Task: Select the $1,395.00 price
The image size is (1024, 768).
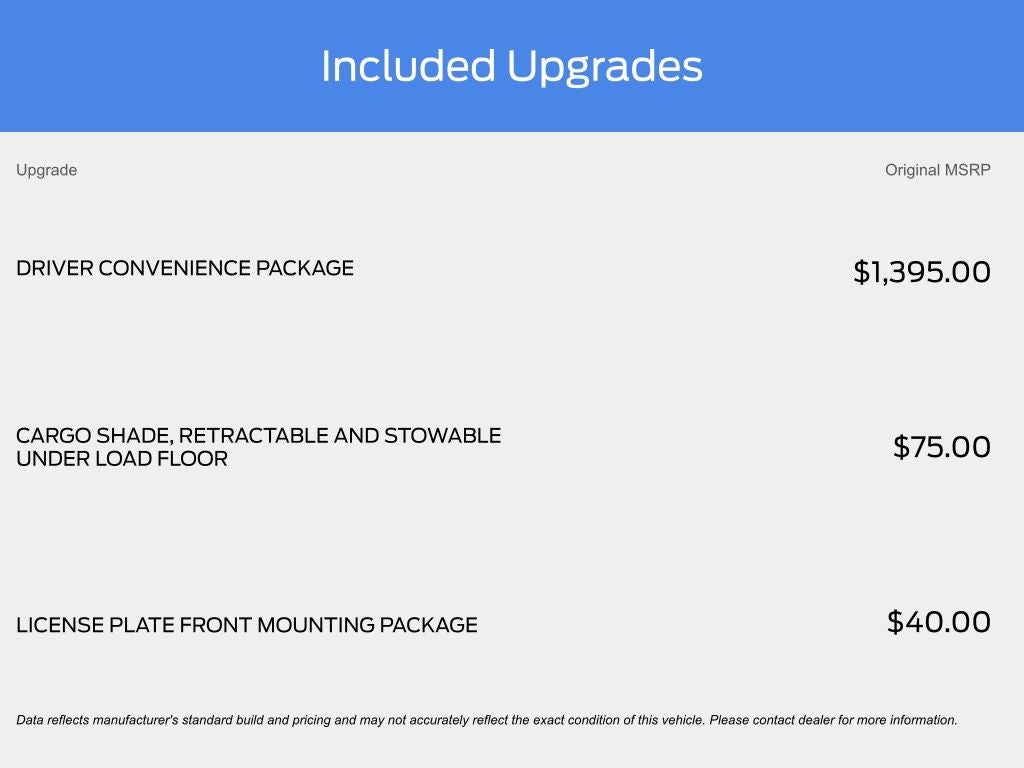Action: pyautogui.click(x=921, y=272)
